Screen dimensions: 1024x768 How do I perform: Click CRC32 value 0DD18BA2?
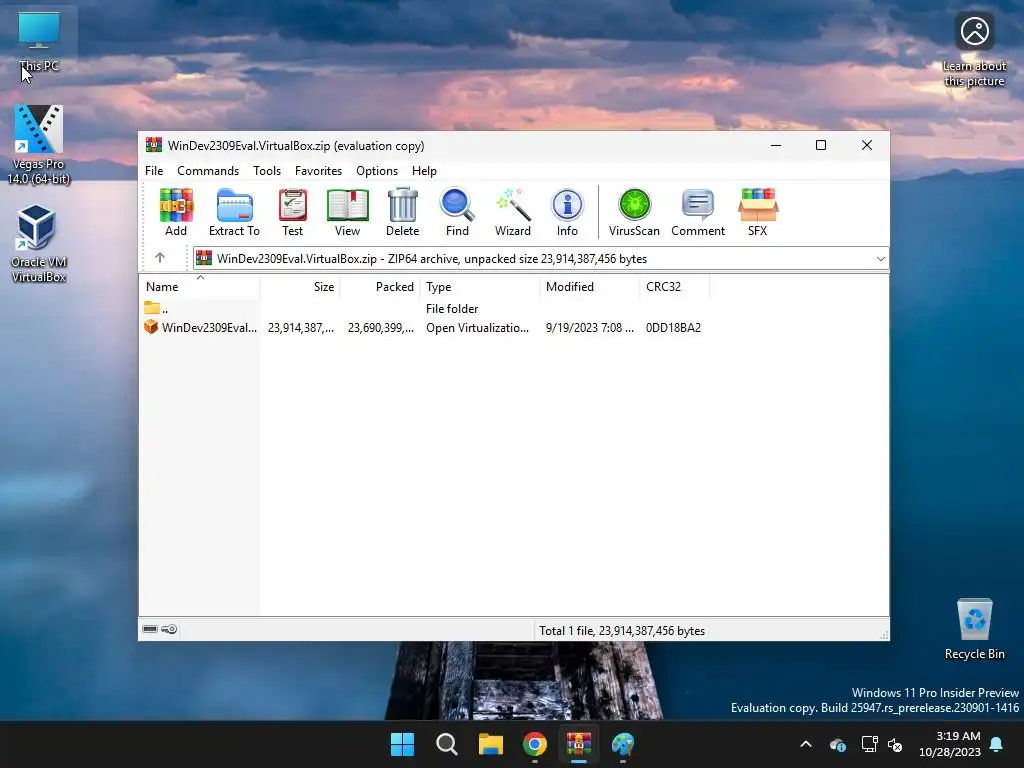[673, 327]
